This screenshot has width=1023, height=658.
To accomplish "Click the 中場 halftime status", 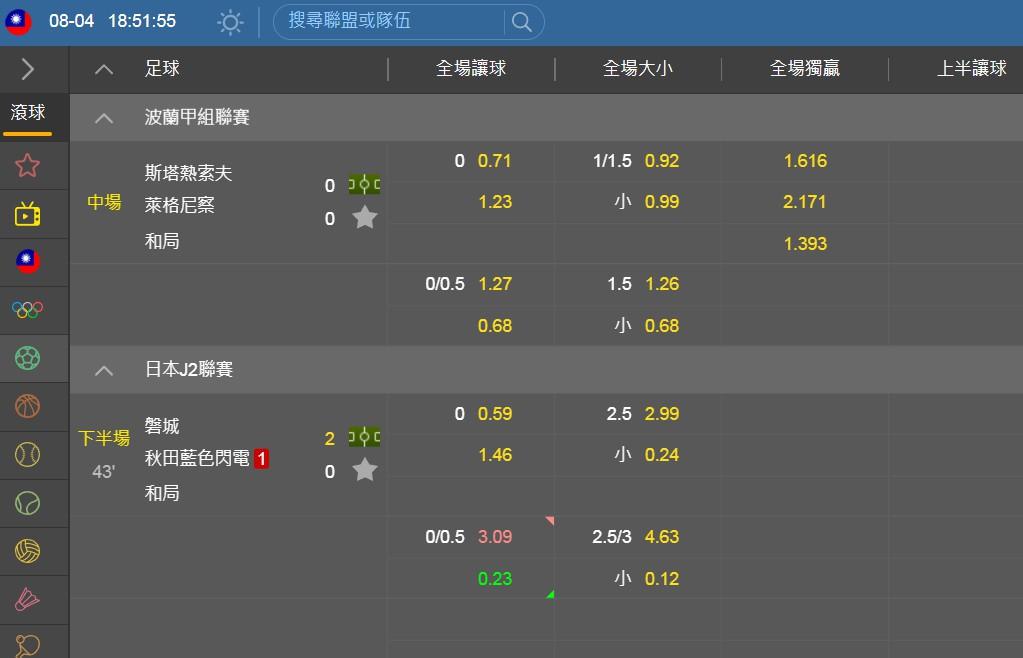I will [x=104, y=202].
